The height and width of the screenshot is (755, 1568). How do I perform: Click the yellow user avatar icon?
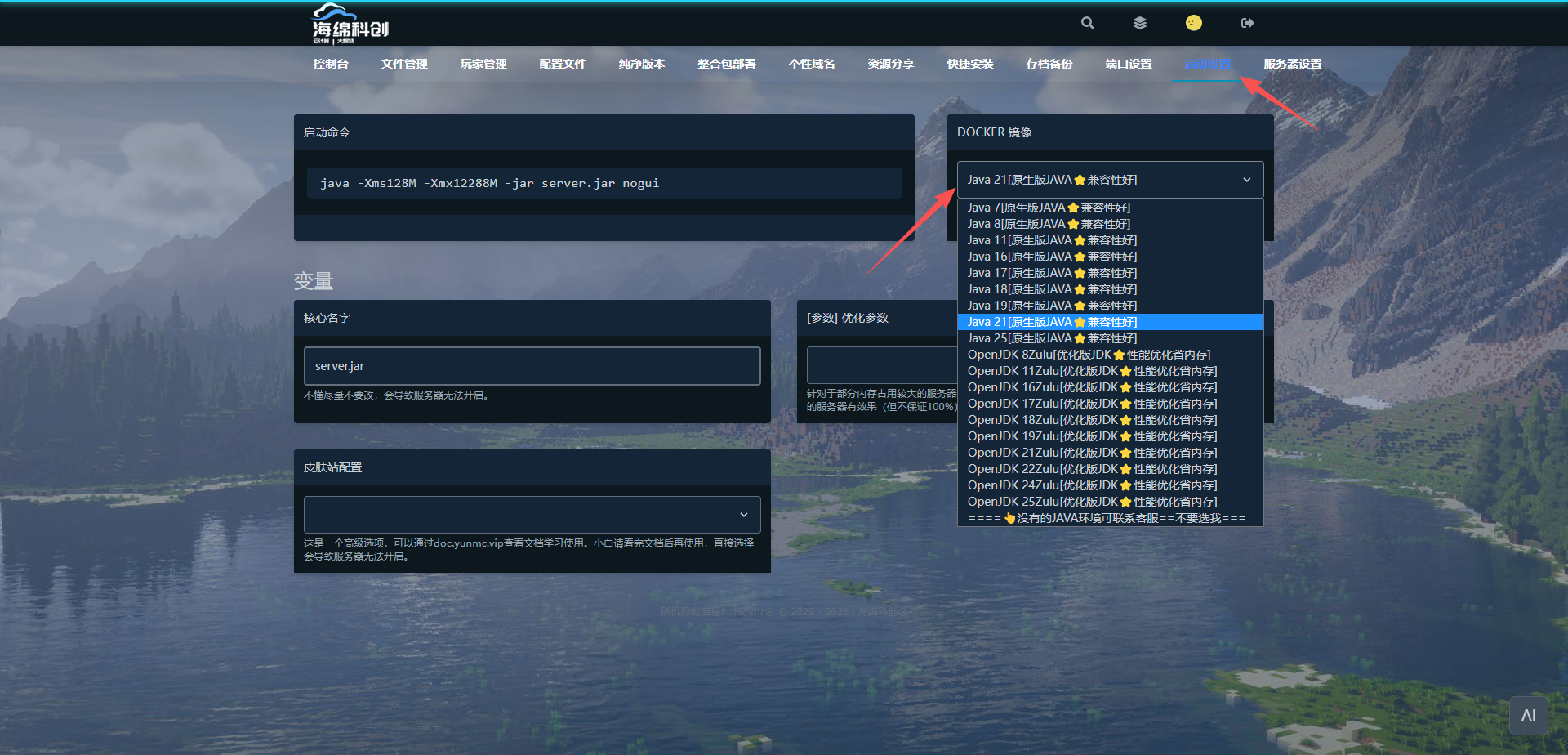[x=1193, y=23]
